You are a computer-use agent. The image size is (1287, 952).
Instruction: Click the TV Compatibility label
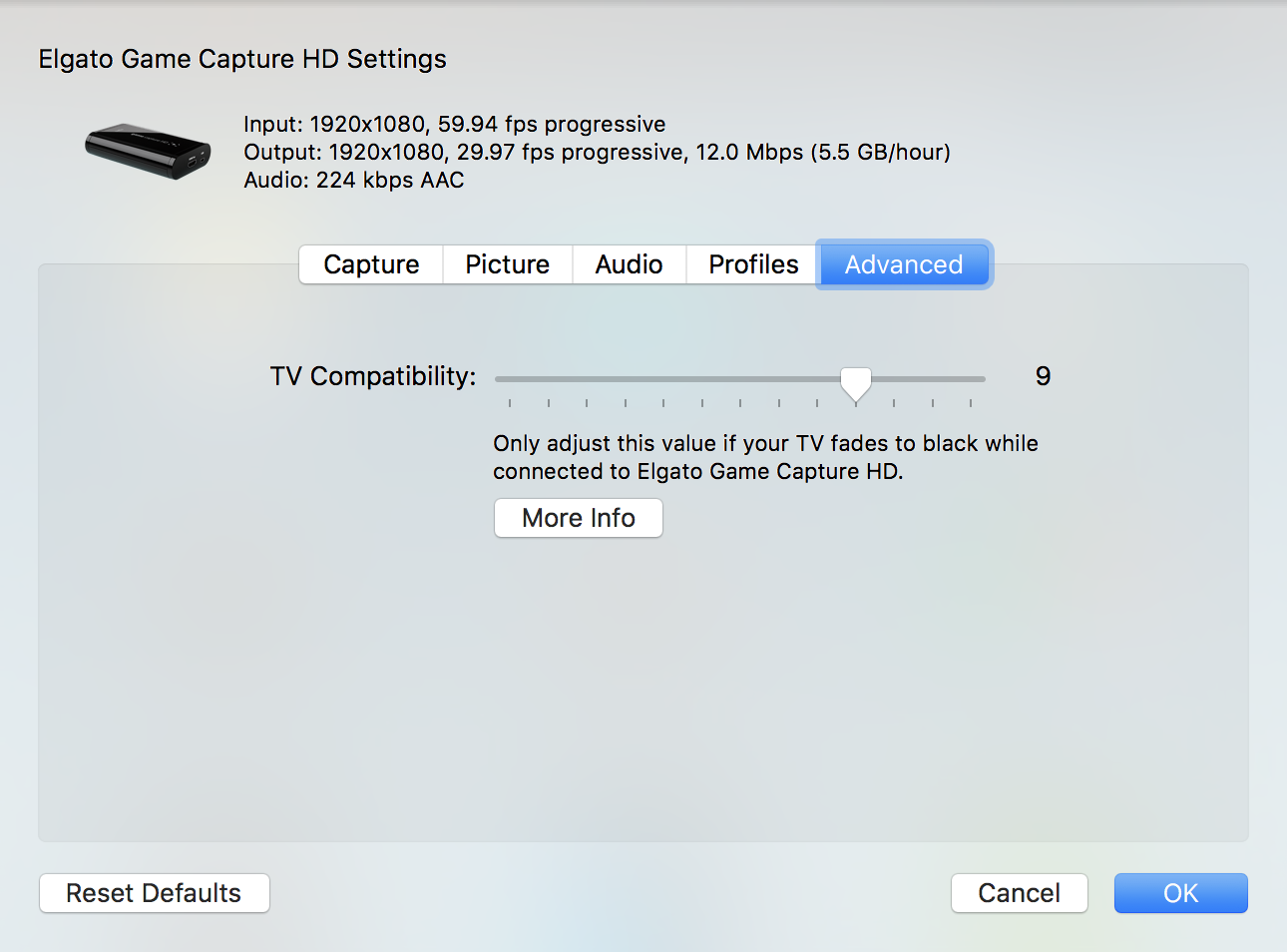click(373, 376)
